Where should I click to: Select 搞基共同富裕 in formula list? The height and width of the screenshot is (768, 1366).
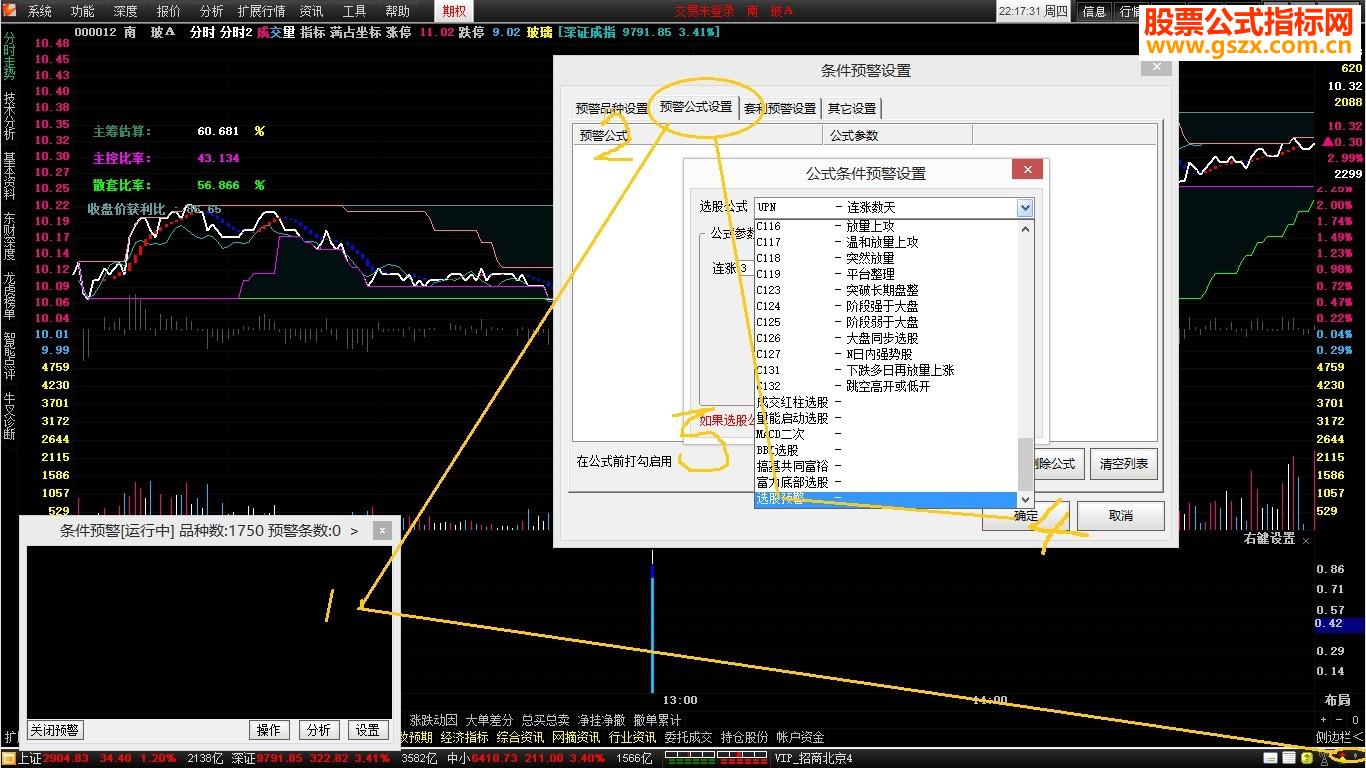[885, 466]
